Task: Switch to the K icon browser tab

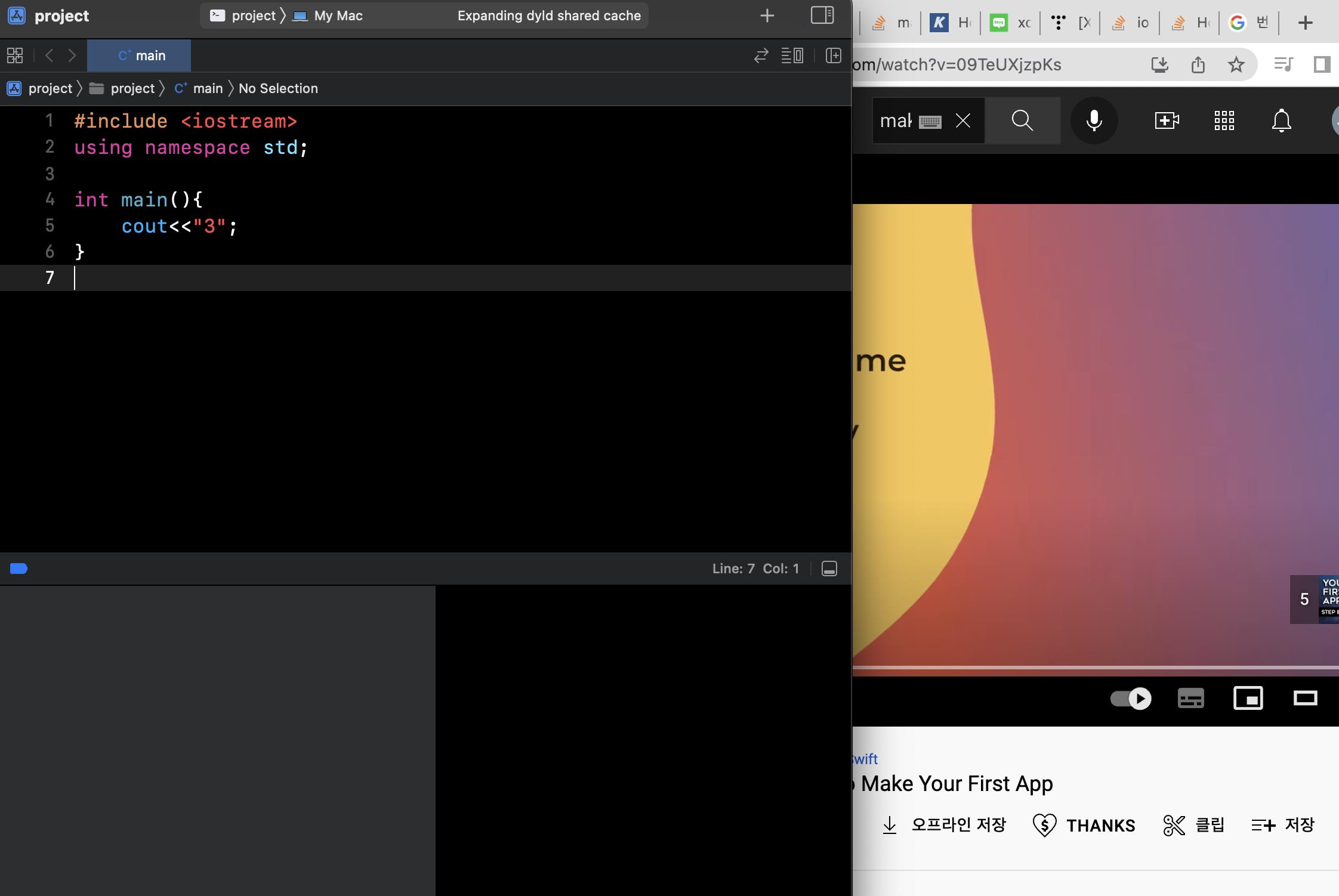Action: click(x=951, y=23)
